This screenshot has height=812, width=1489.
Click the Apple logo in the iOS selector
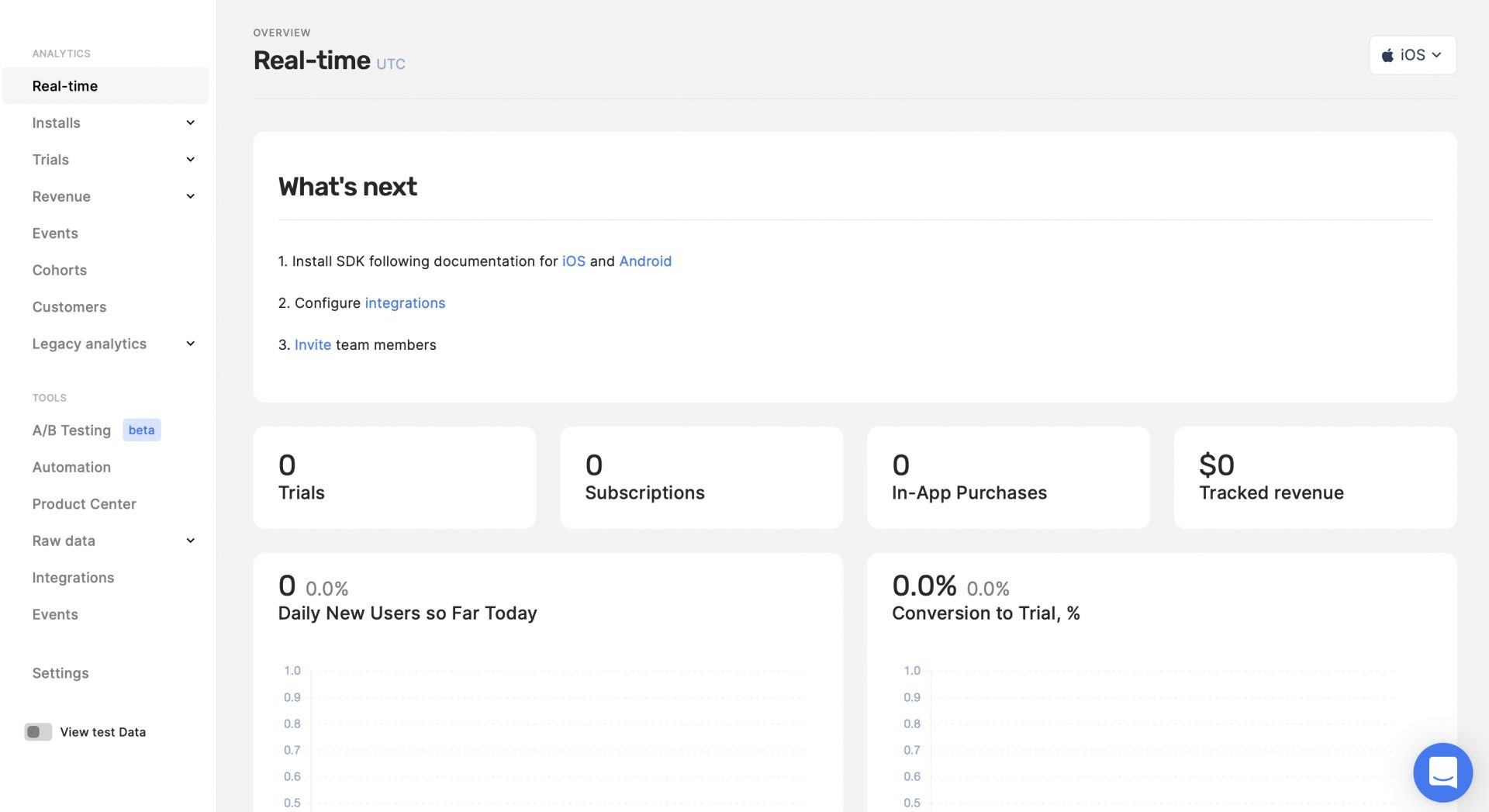1388,54
